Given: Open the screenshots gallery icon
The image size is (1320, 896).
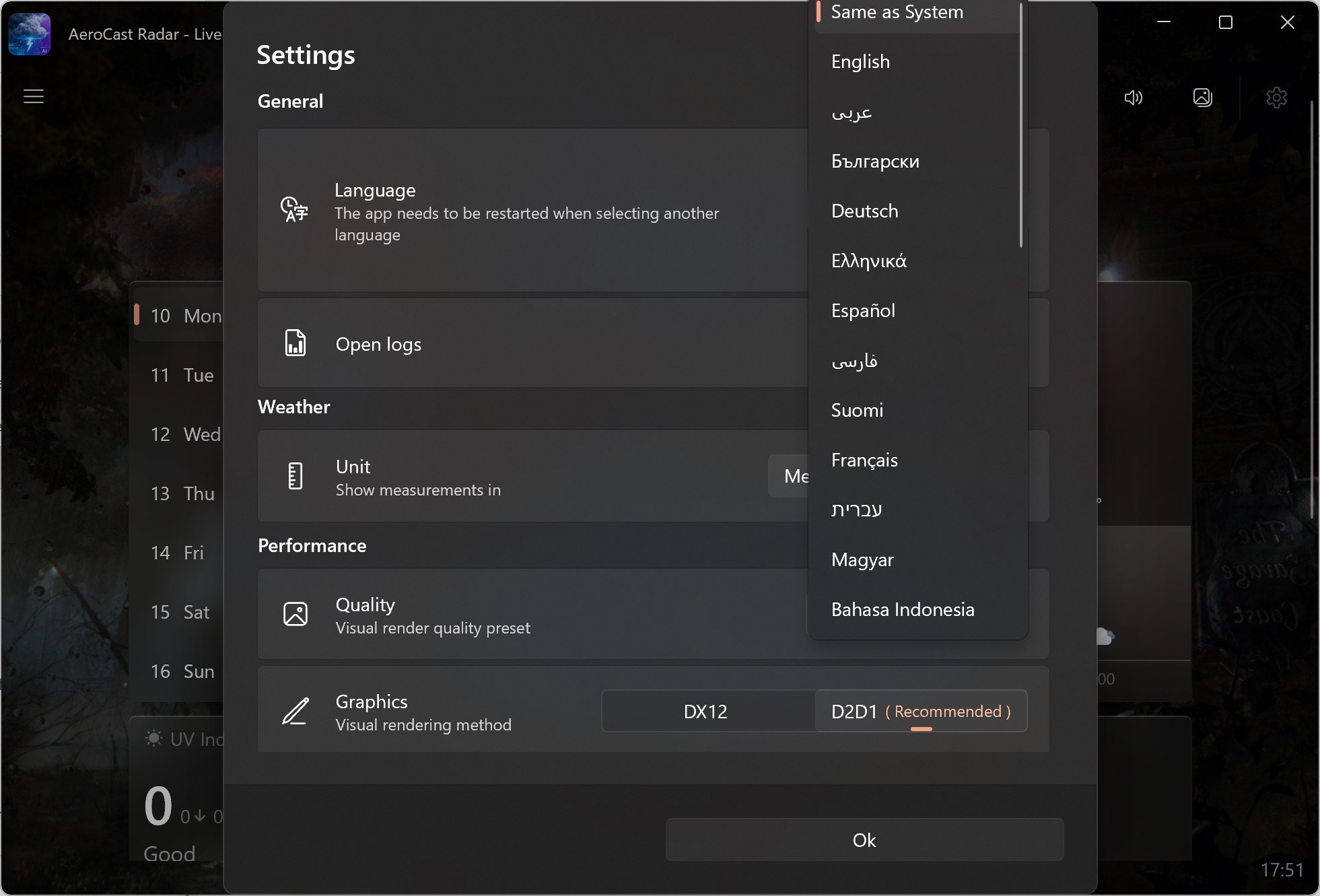Looking at the screenshot, I should click(x=1204, y=98).
